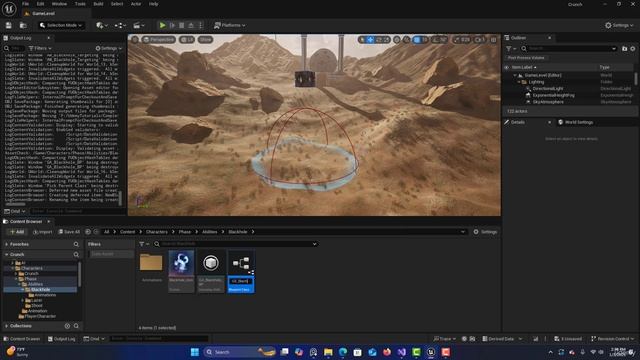Viewport: 640px width, 360px height.
Task: Open the File menu
Action: (x=25, y=4)
